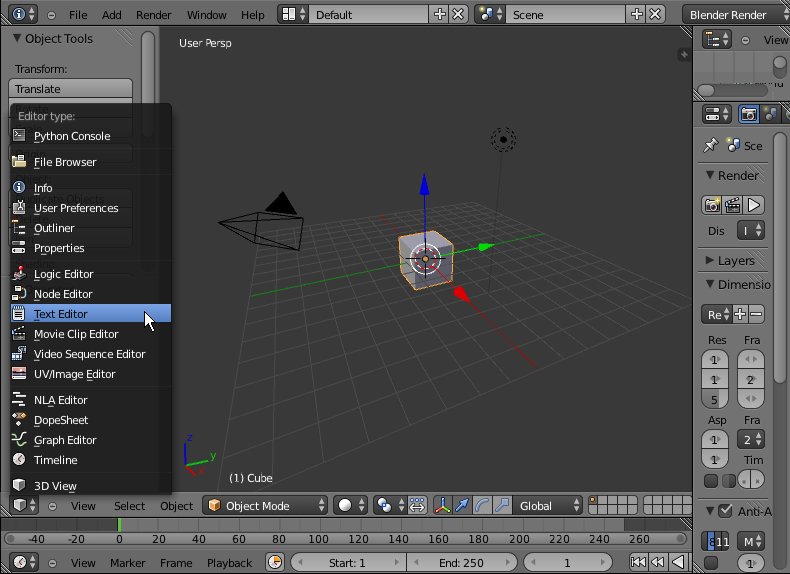The image size is (790, 574).
Task: Switch editor to Outliner
Action: coord(91,228)
